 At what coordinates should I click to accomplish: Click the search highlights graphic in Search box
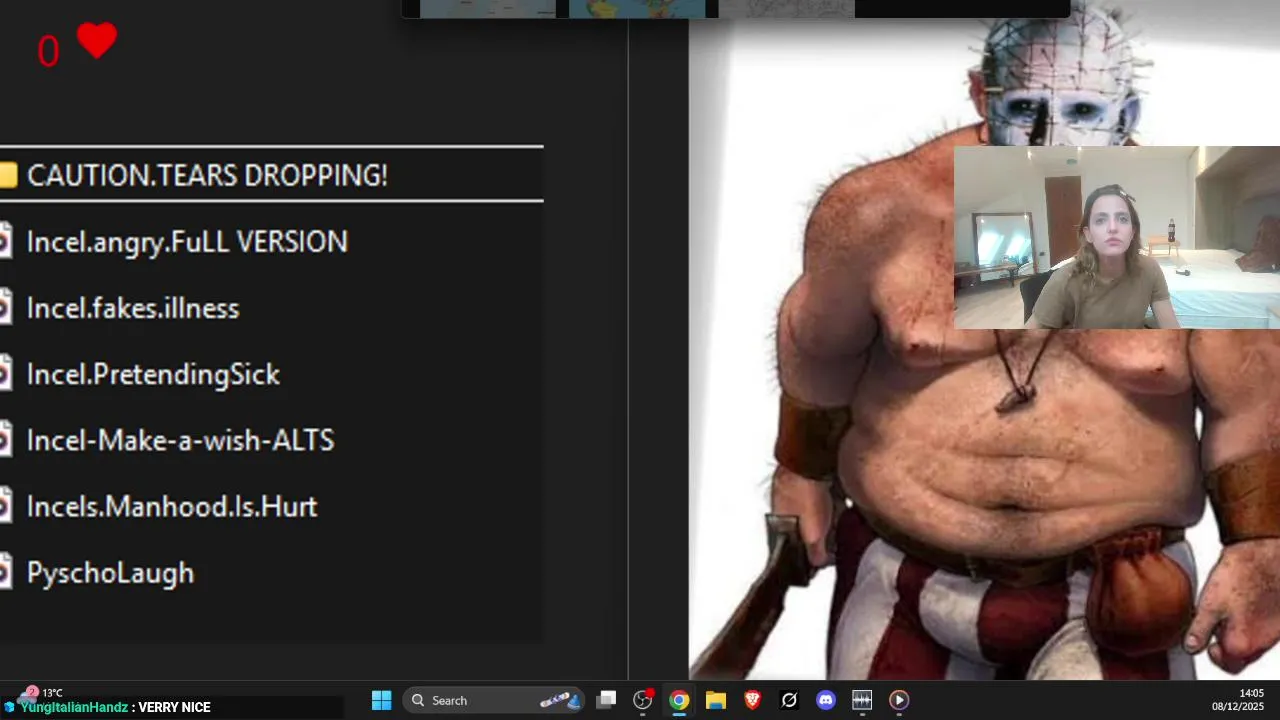point(560,700)
